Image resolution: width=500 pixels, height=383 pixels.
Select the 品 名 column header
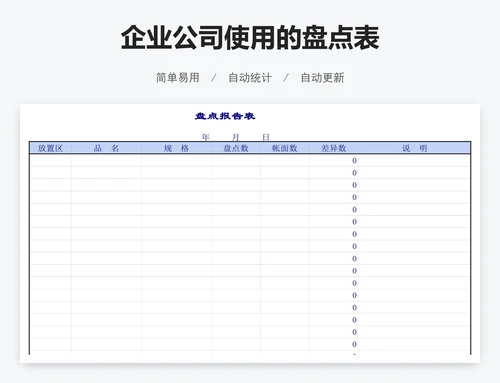(x=106, y=148)
